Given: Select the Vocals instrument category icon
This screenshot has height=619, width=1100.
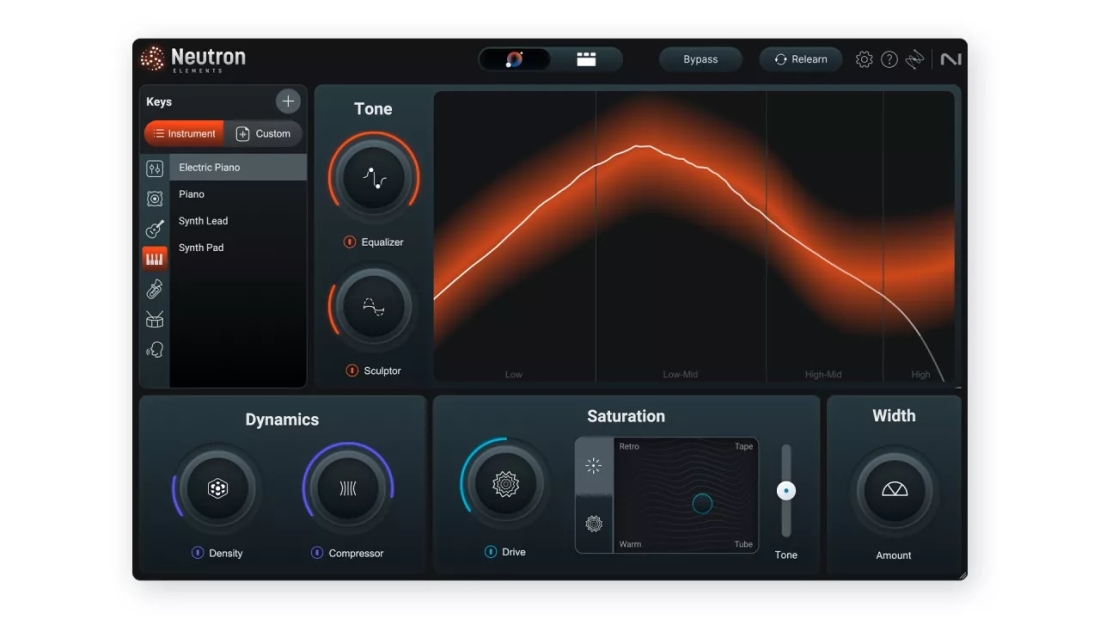Looking at the screenshot, I should coord(155,349).
